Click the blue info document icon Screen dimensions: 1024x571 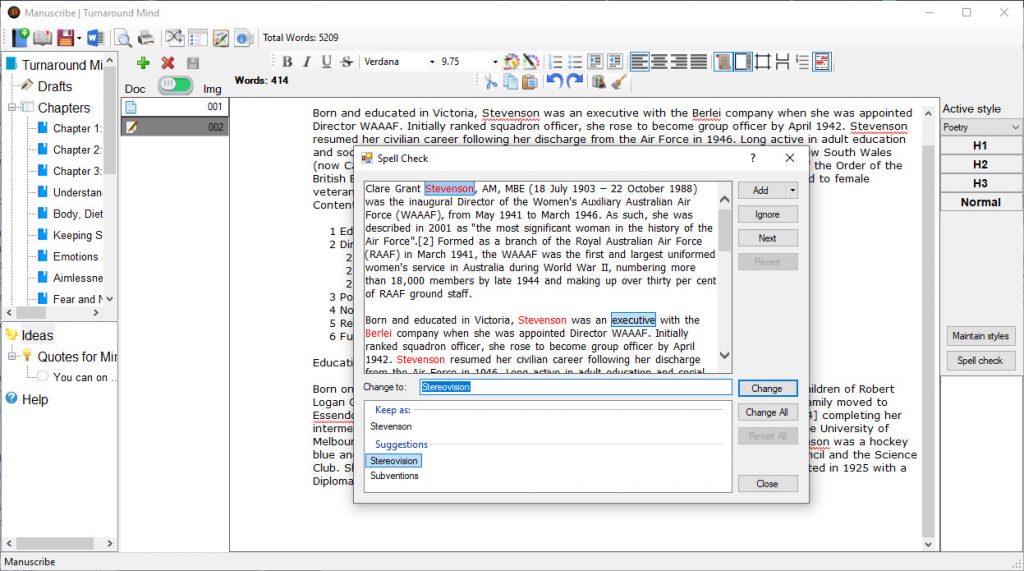click(244, 38)
